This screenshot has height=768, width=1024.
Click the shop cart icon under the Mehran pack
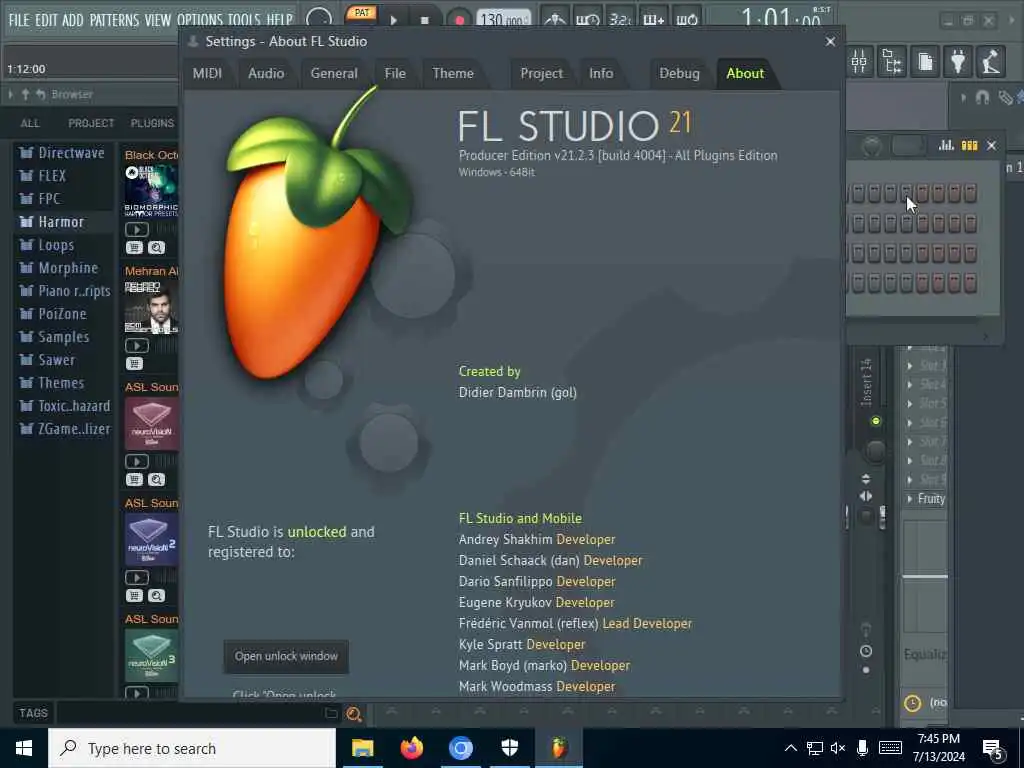tap(135, 364)
